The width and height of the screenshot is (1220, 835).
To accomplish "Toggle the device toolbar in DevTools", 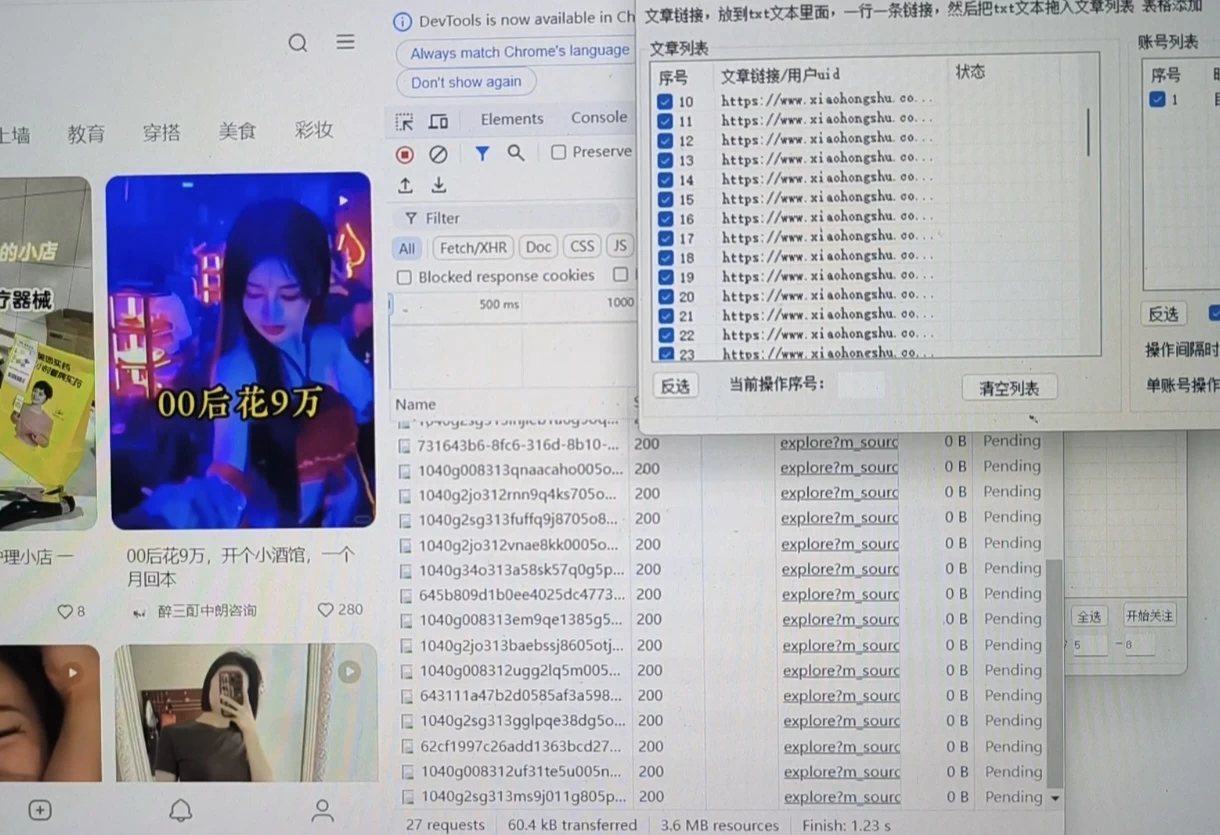I will [x=440, y=118].
